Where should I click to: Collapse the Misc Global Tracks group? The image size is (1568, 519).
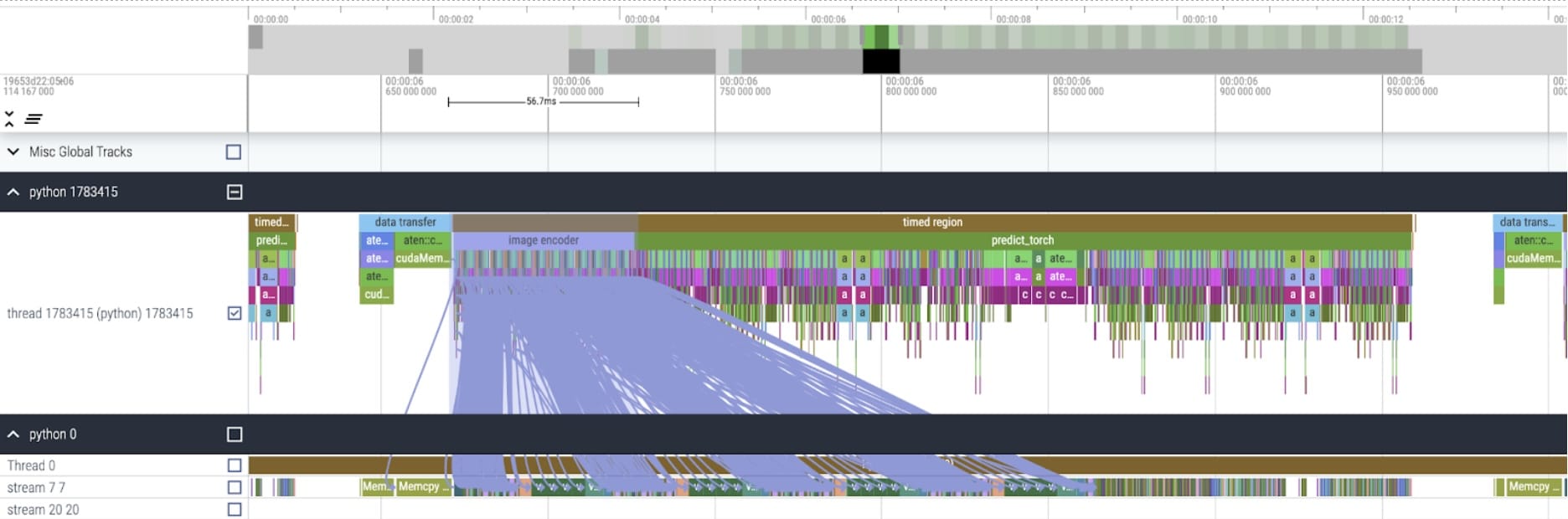tap(13, 152)
